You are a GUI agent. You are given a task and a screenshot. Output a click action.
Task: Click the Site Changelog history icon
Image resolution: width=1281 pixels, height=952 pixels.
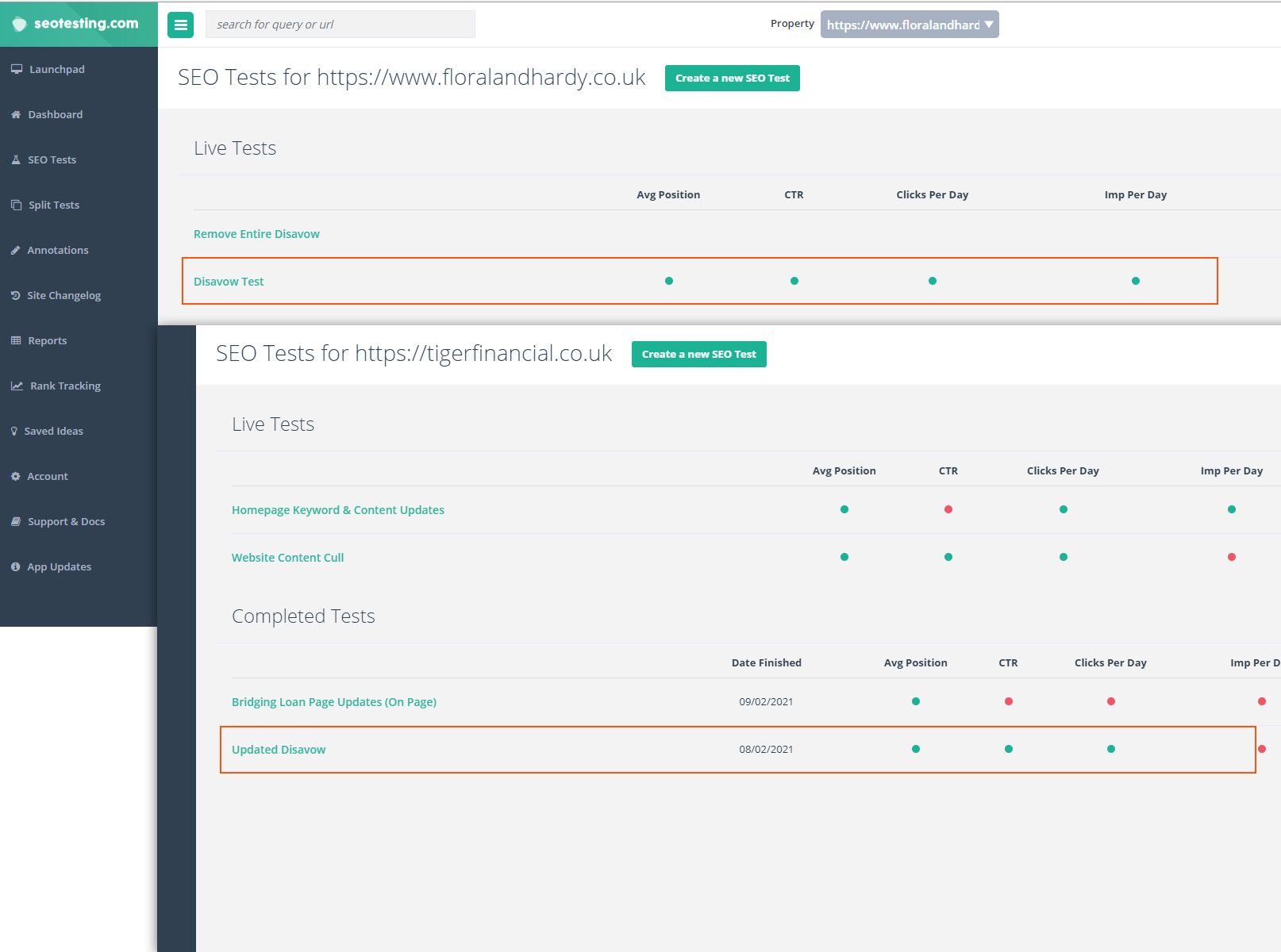(x=15, y=295)
